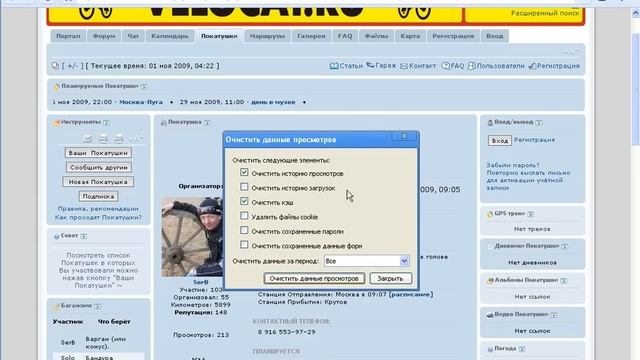Click the organizer's photo thumbnail

pos(192,237)
